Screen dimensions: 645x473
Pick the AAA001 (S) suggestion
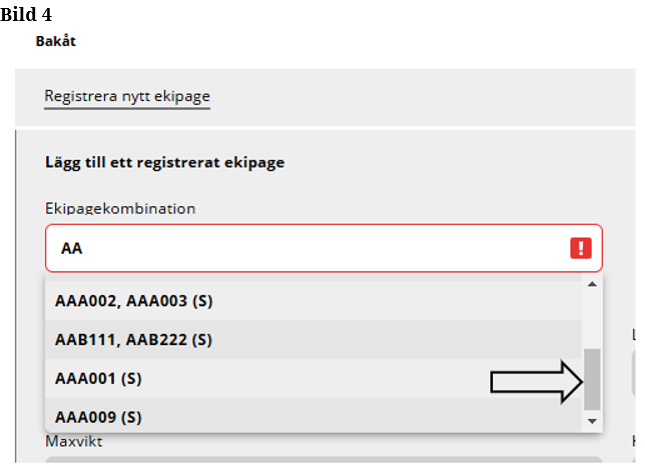click(x=99, y=379)
